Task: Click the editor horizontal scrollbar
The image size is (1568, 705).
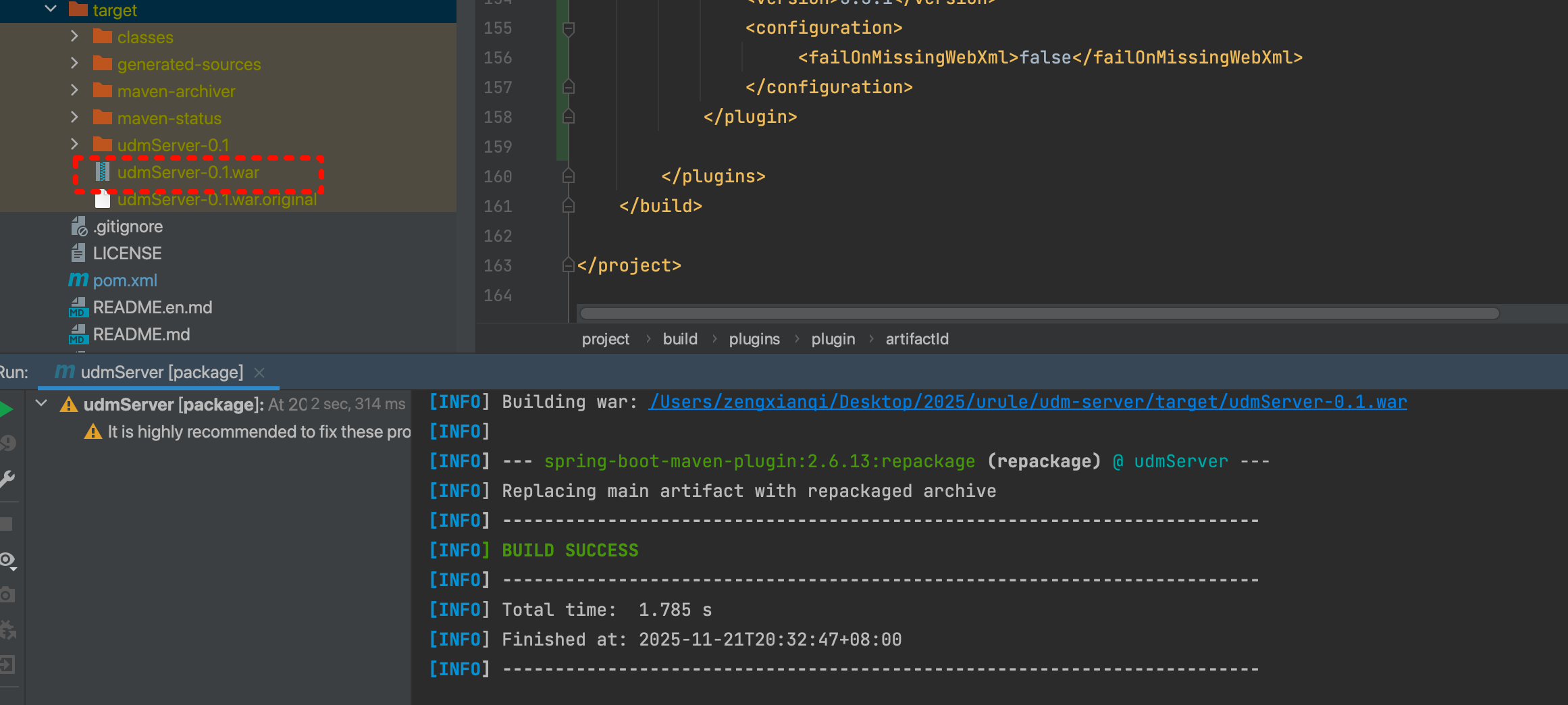Action: pyautogui.click(x=1039, y=313)
